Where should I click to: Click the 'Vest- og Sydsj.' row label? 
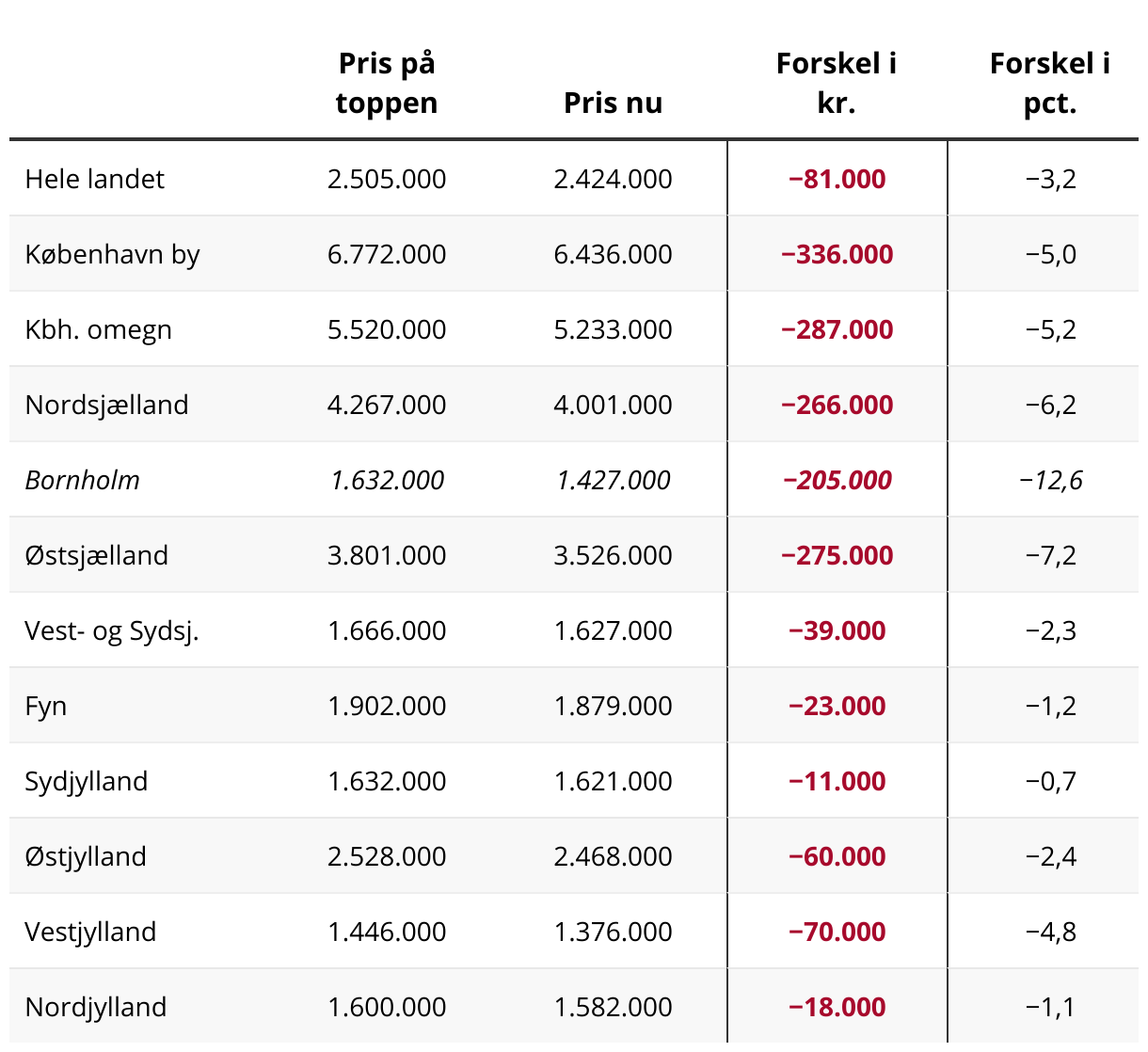(112, 630)
